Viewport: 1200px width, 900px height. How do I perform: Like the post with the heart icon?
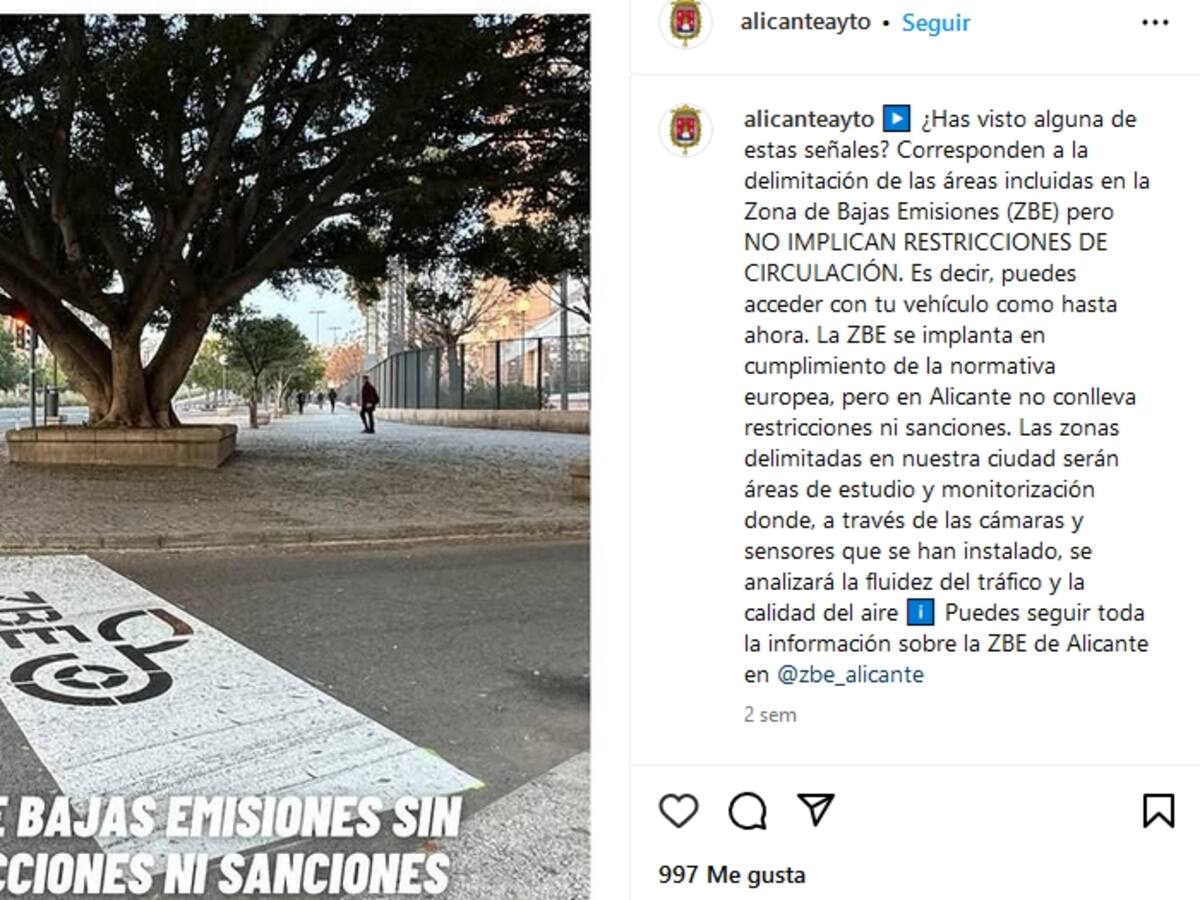click(678, 810)
